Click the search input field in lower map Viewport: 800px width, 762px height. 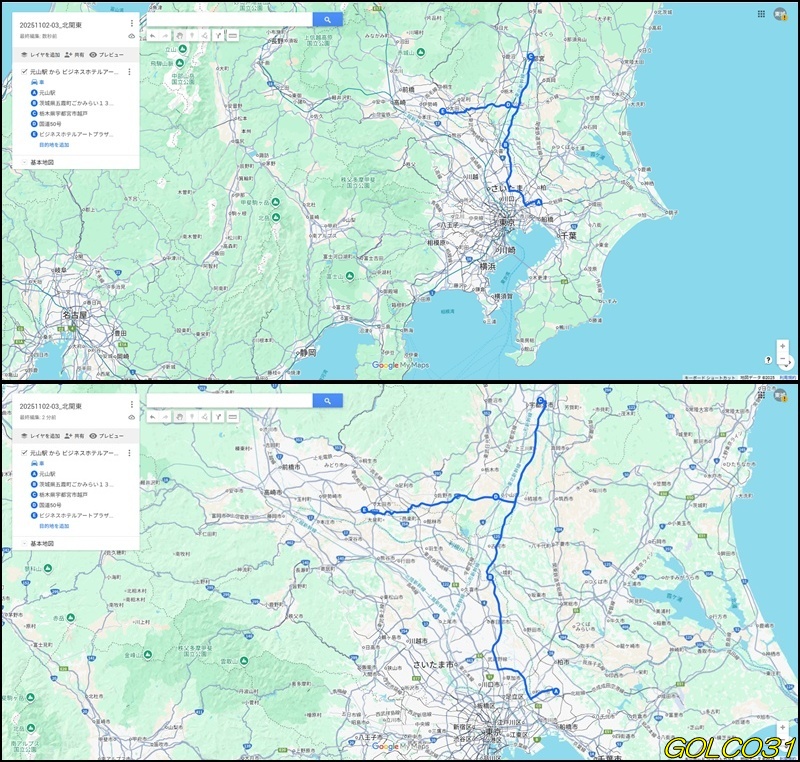(x=229, y=400)
